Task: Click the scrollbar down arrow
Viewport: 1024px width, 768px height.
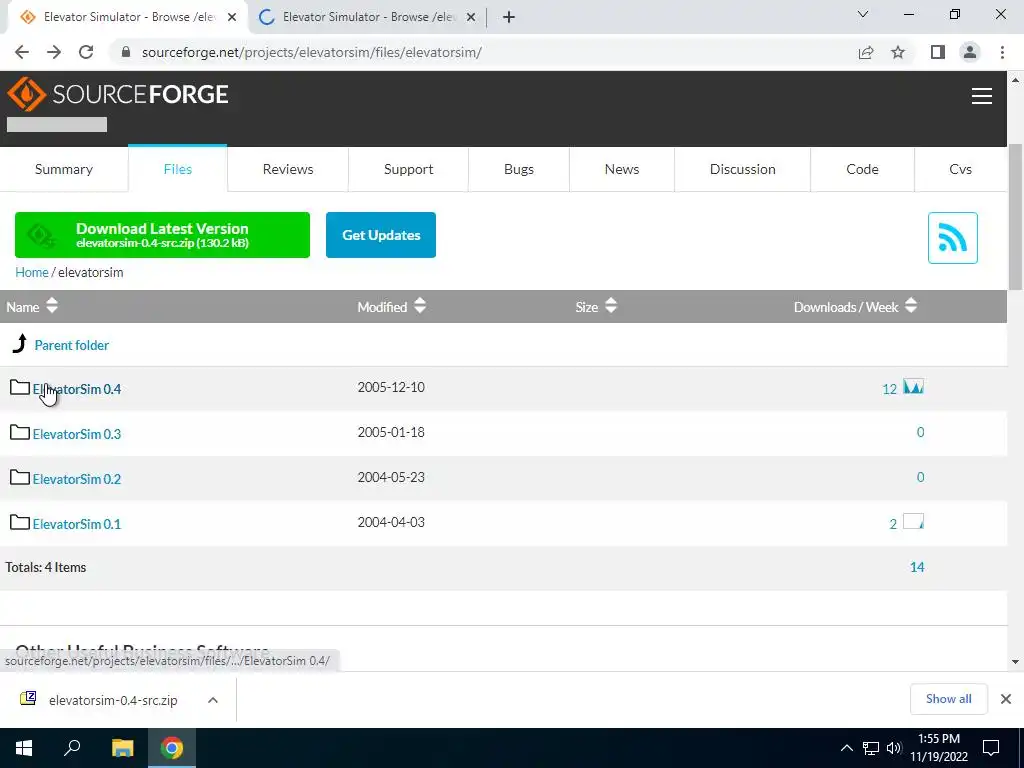Action: click(x=1016, y=662)
